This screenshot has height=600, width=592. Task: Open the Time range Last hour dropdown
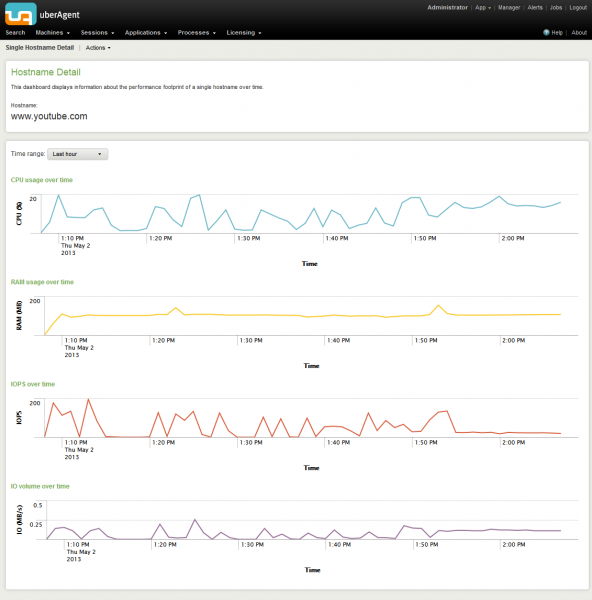77,154
